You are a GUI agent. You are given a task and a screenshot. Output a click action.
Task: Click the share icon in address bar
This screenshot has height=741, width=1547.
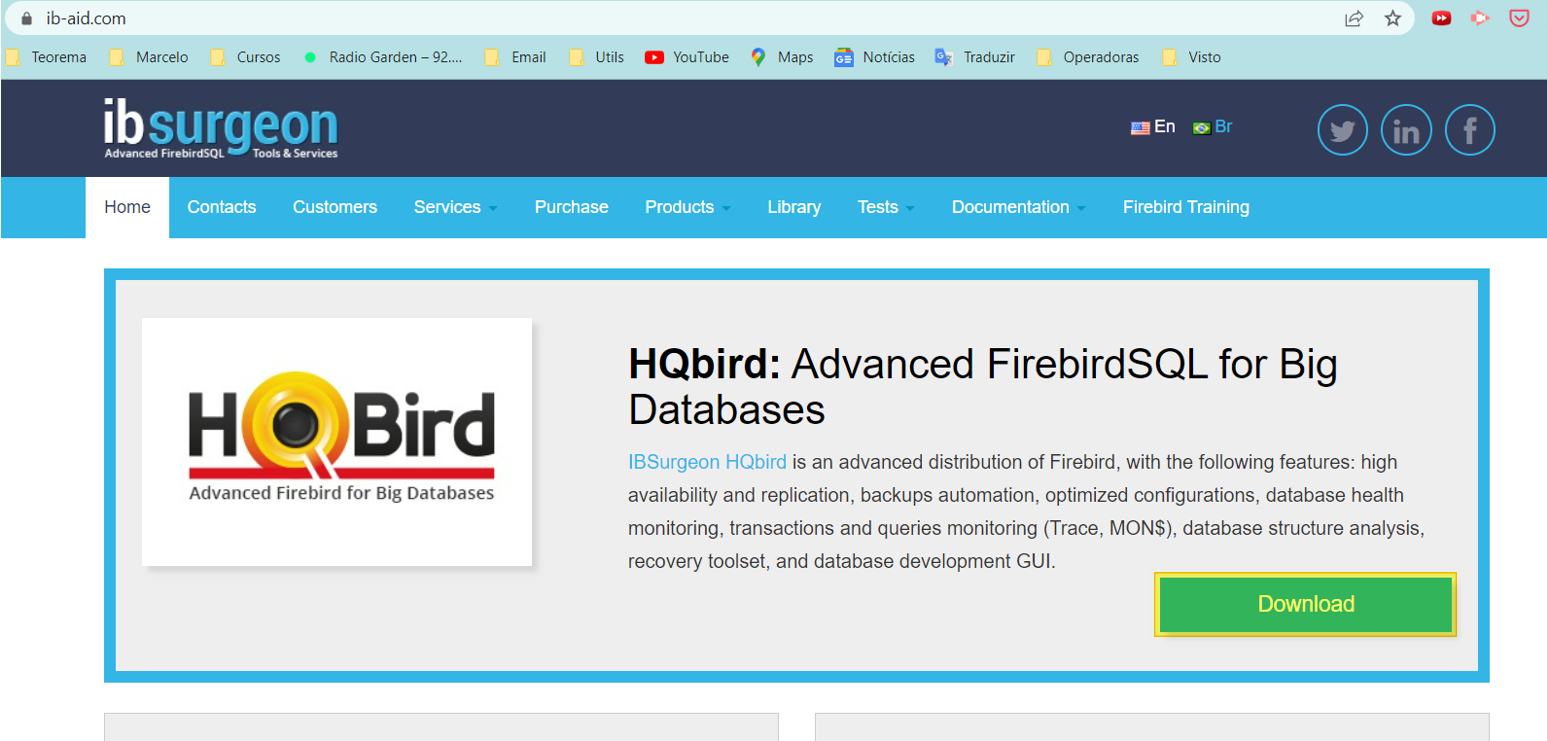[1354, 18]
